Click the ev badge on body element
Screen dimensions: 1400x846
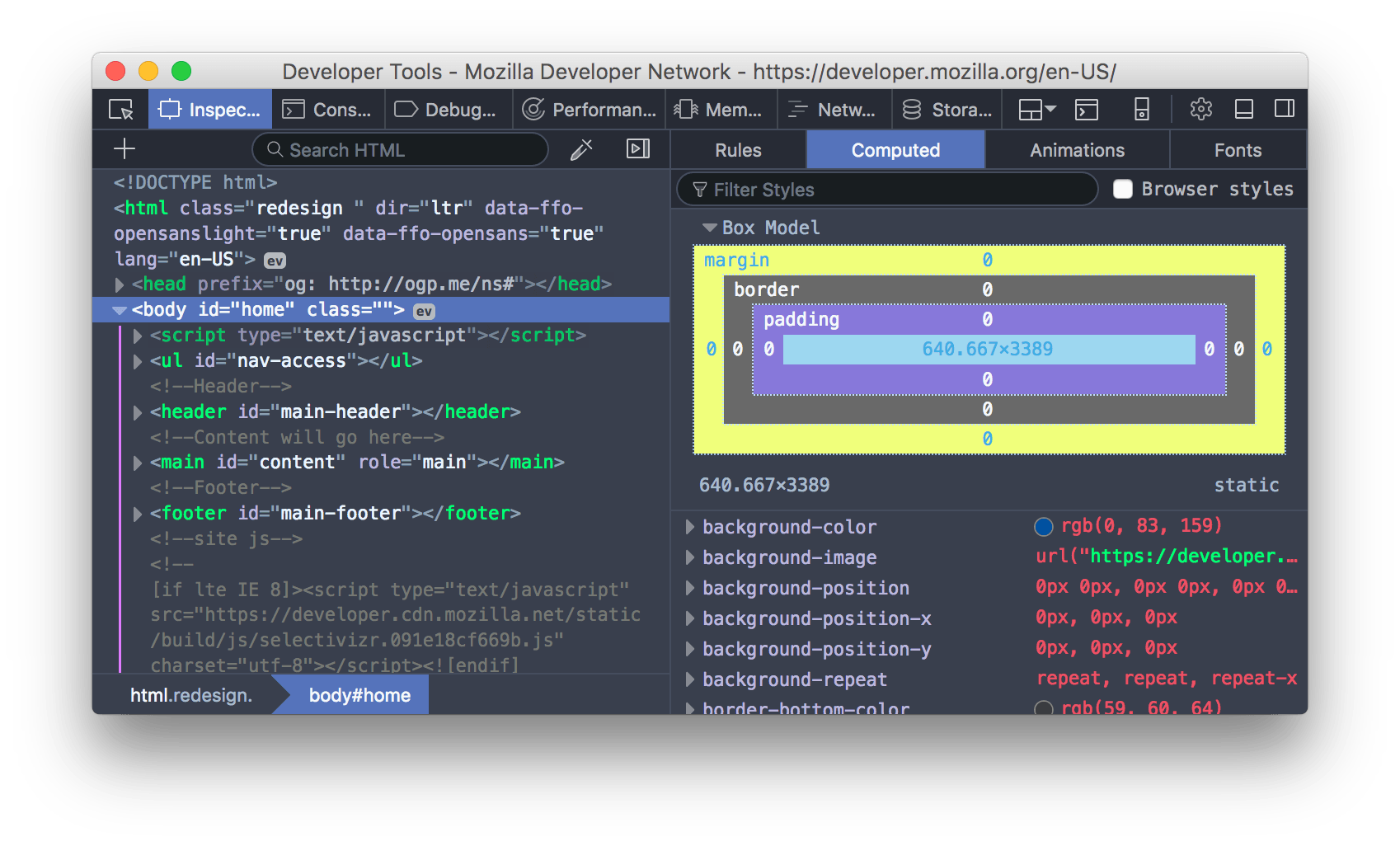(x=424, y=311)
